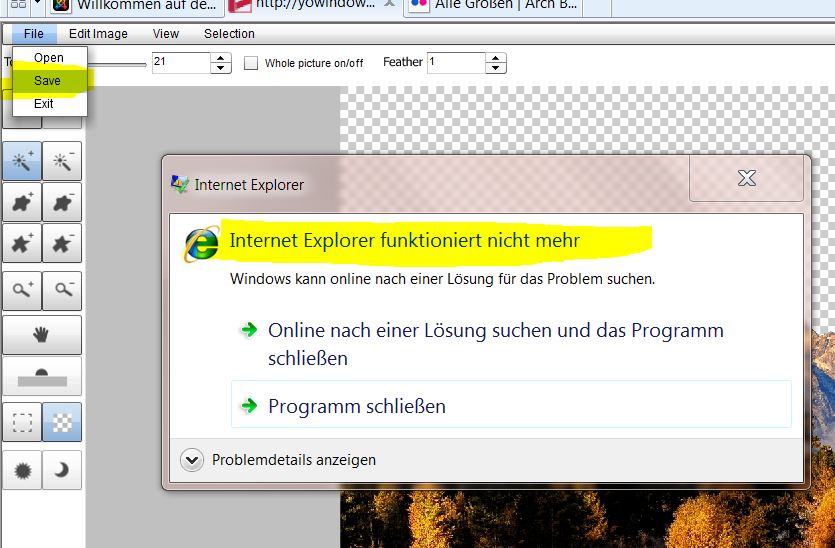
Task: Choose Open from File menu
Action: tap(49, 58)
